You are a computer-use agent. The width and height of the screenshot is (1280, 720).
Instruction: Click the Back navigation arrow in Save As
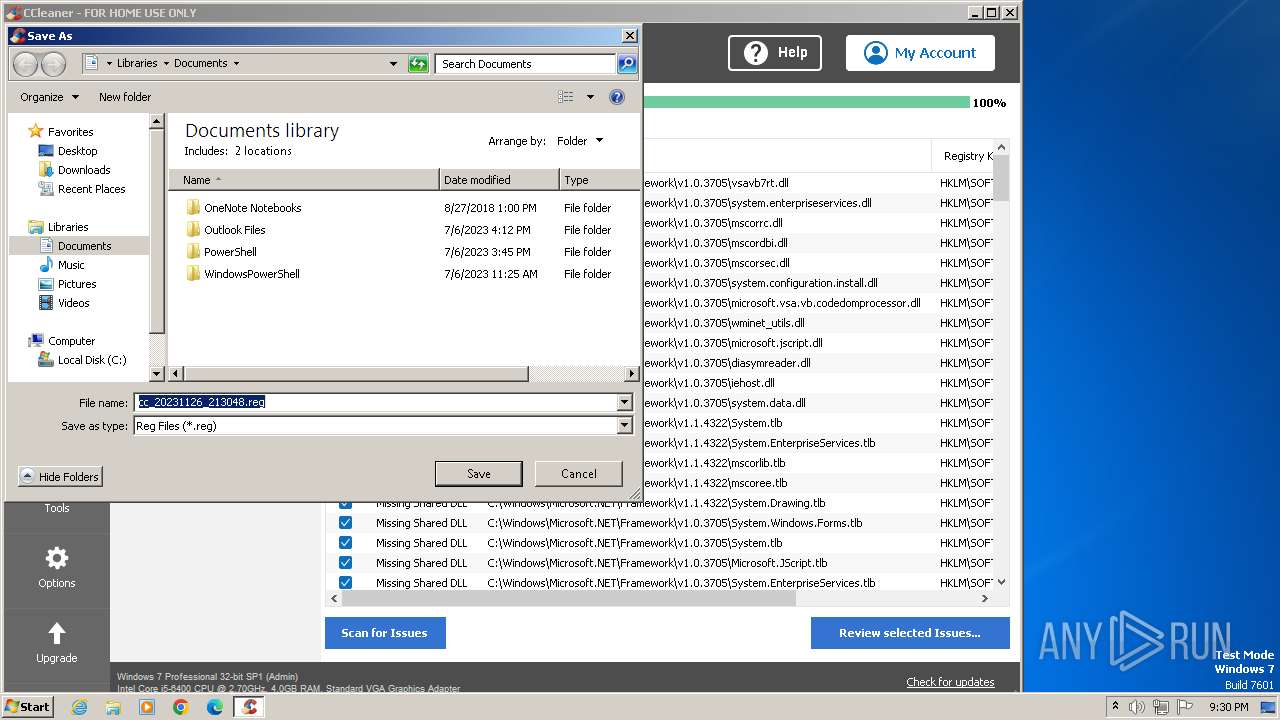tap(25, 64)
